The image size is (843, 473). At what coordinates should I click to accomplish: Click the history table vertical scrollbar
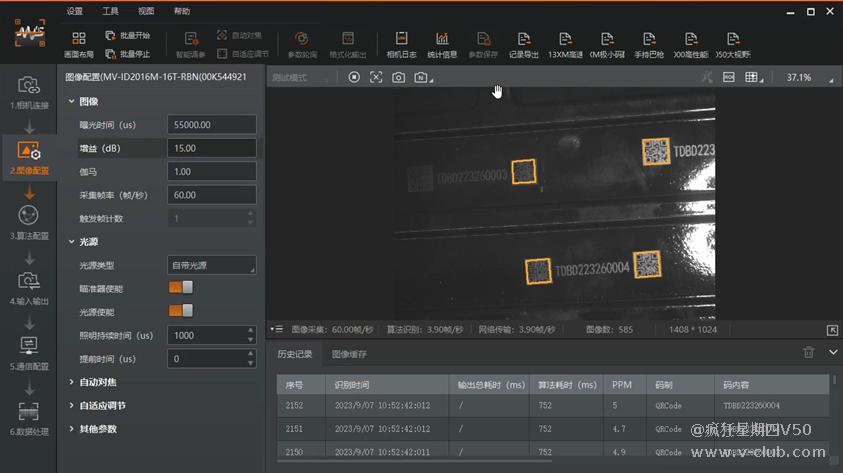pos(834,379)
